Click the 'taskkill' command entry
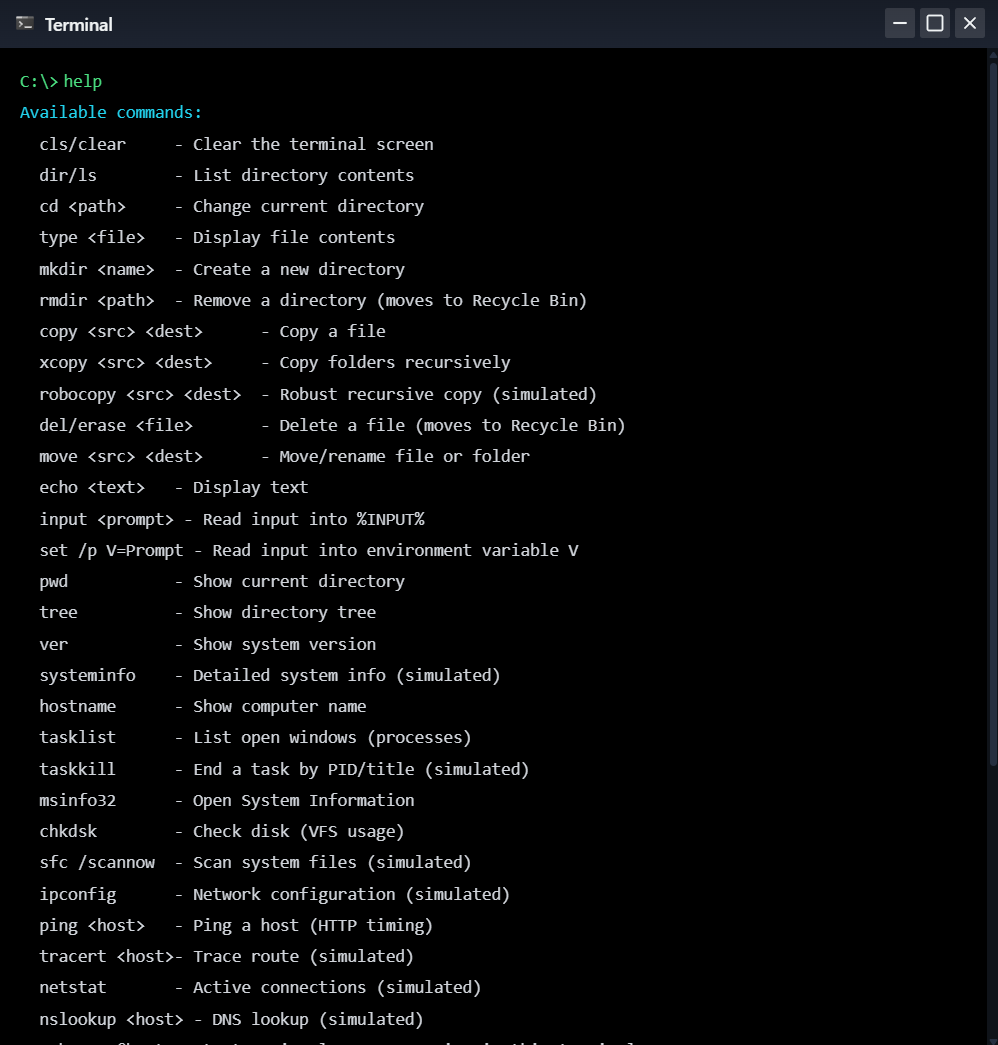 [77, 769]
